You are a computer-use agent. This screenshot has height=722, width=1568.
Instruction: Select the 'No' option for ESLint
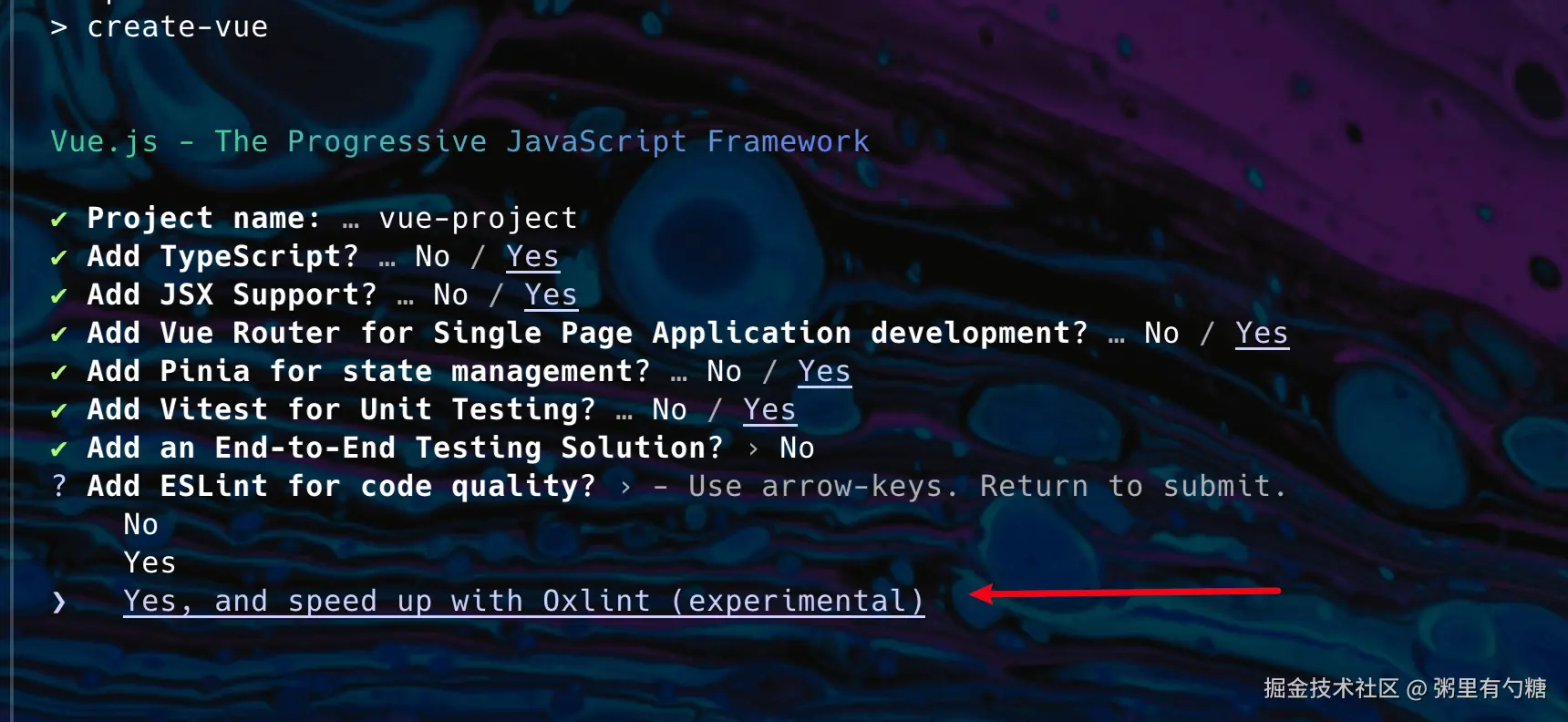(x=141, y=524)
